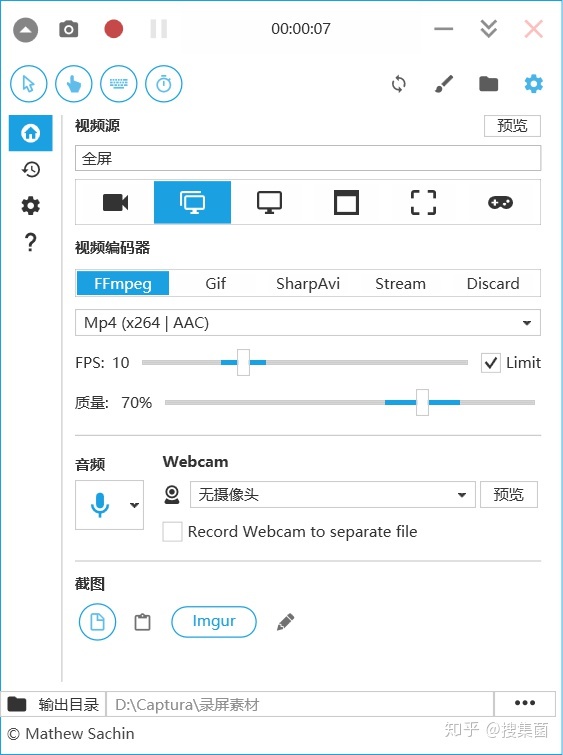The image size is (563, 755).
Task: Select the game capture controller source
Action: [500, 202]
